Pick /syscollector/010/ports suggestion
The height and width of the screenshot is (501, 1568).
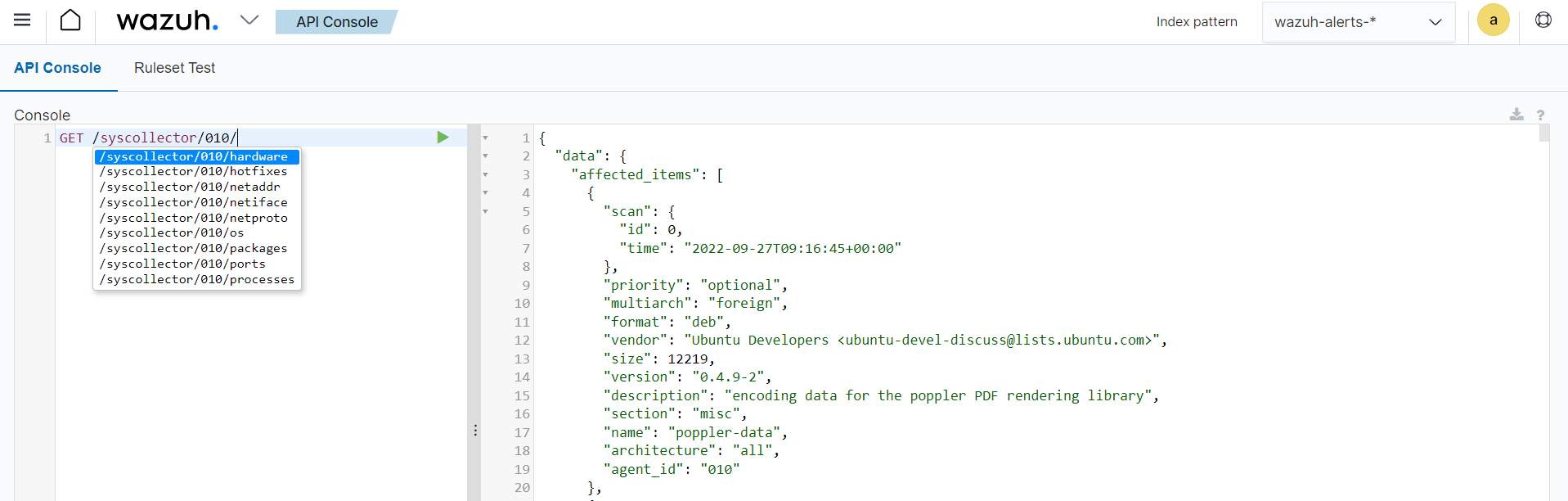click(197, 264)
